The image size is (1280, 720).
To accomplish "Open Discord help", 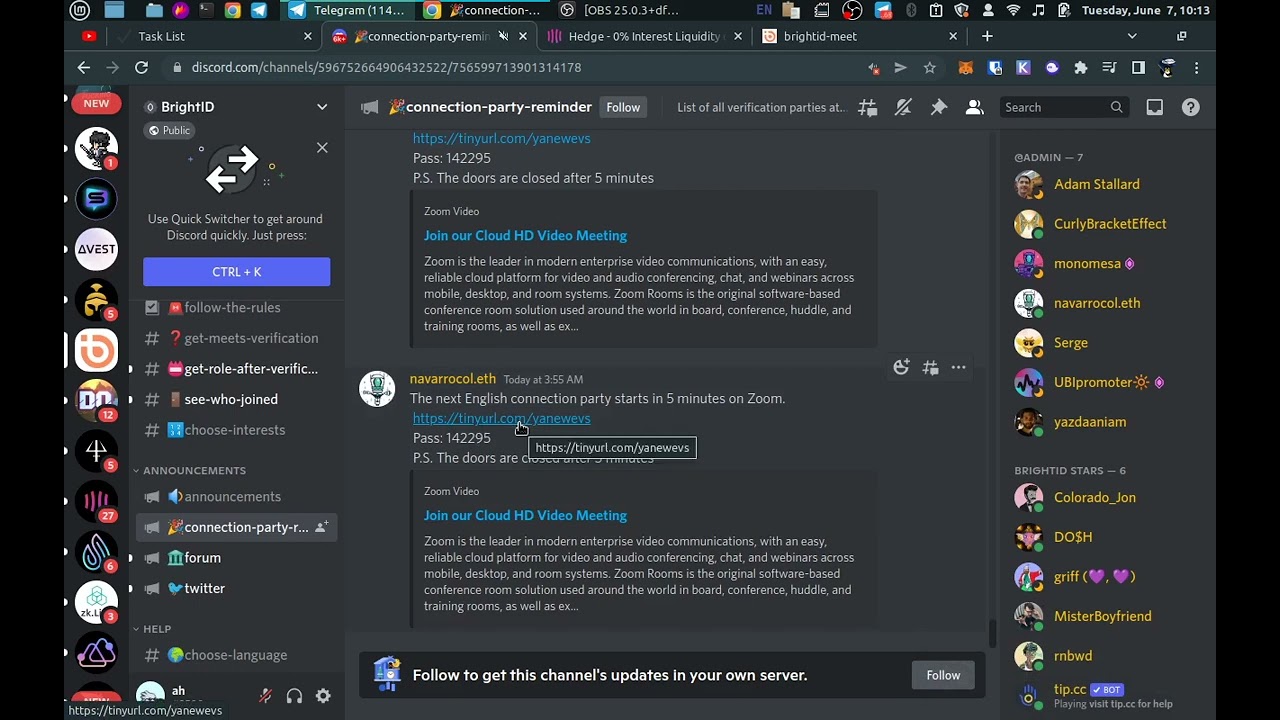I will pos(1191,107).
